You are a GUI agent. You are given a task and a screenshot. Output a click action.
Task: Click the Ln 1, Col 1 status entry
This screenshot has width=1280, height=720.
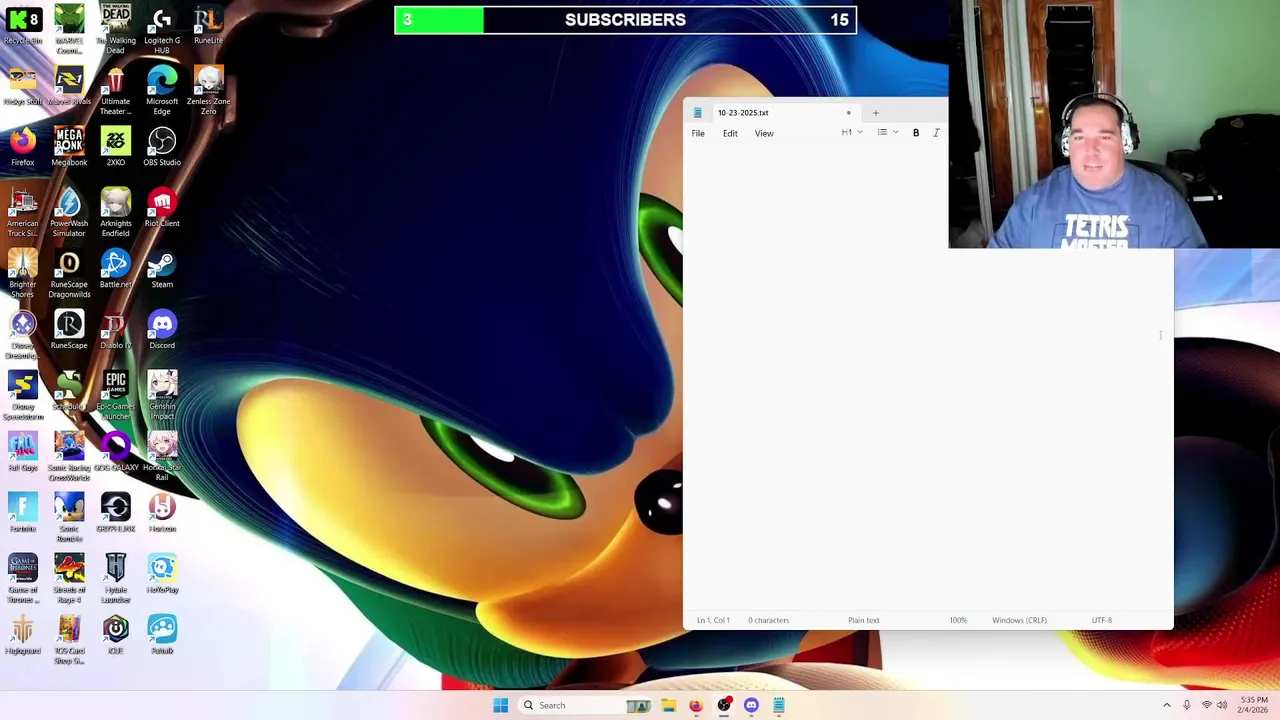714,620
